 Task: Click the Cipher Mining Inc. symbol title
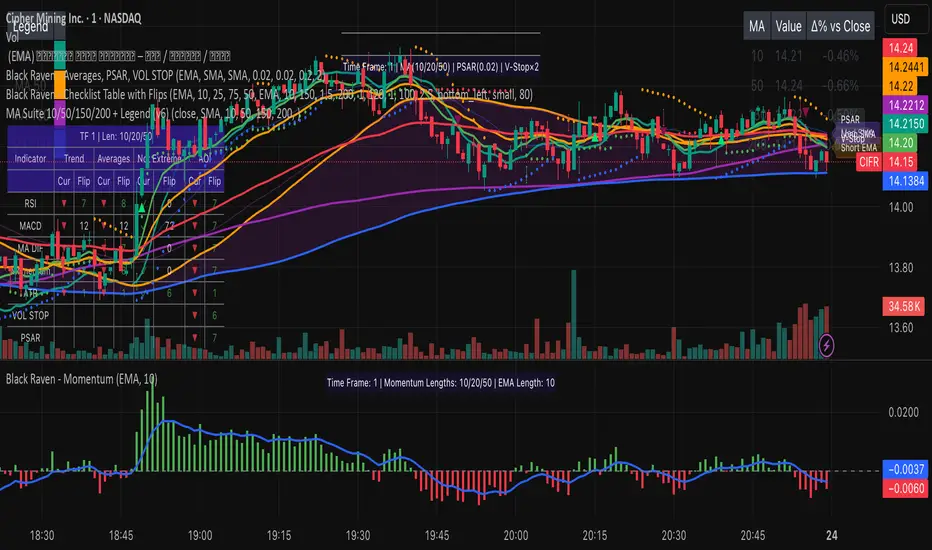pos(74,18)
